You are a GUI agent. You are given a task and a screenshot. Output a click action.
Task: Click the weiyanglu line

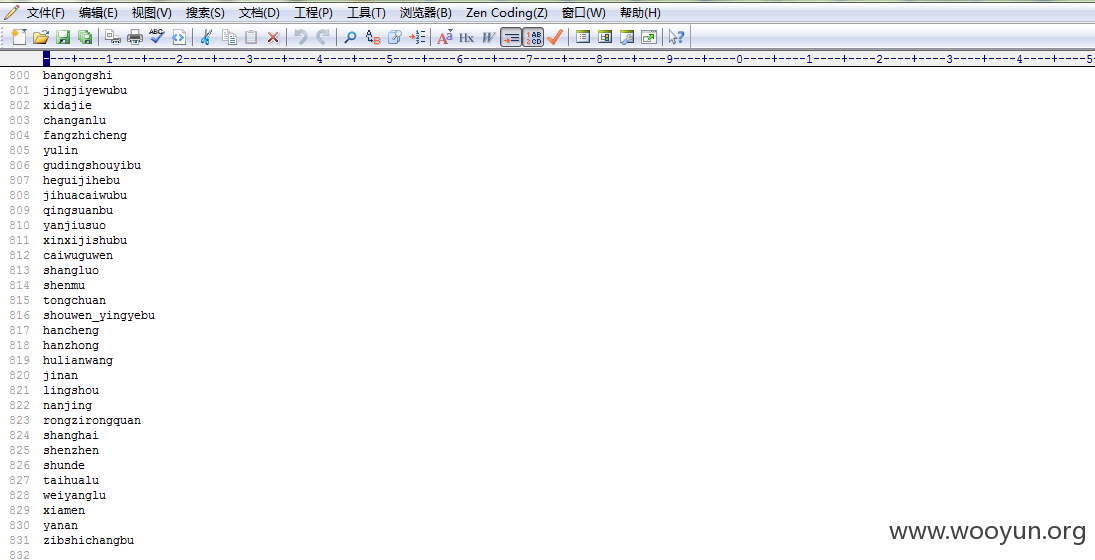coord(75,496)
